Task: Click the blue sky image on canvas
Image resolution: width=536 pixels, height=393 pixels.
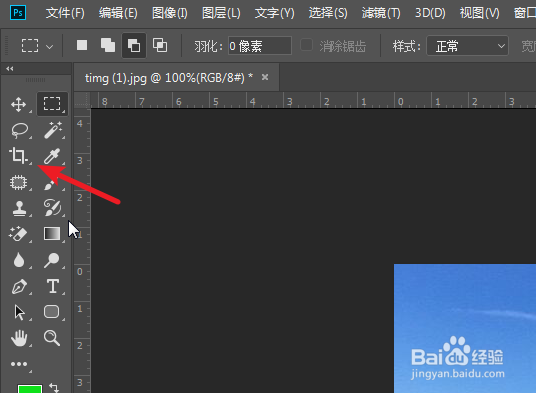Action: [x=465, y=328]
